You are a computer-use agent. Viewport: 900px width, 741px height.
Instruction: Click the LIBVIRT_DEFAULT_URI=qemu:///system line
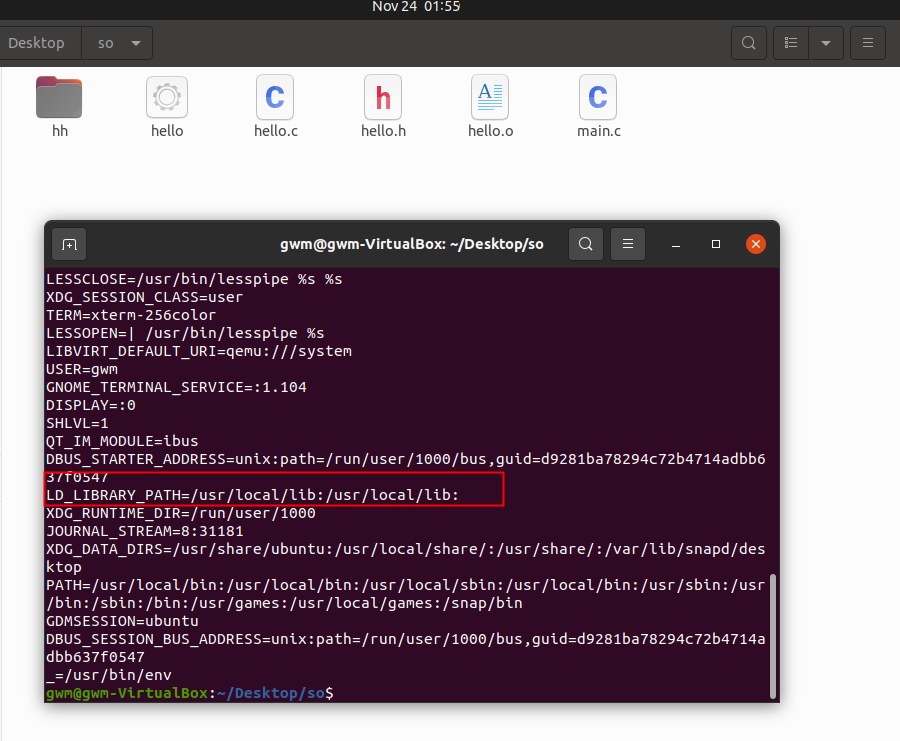(199, 351)
